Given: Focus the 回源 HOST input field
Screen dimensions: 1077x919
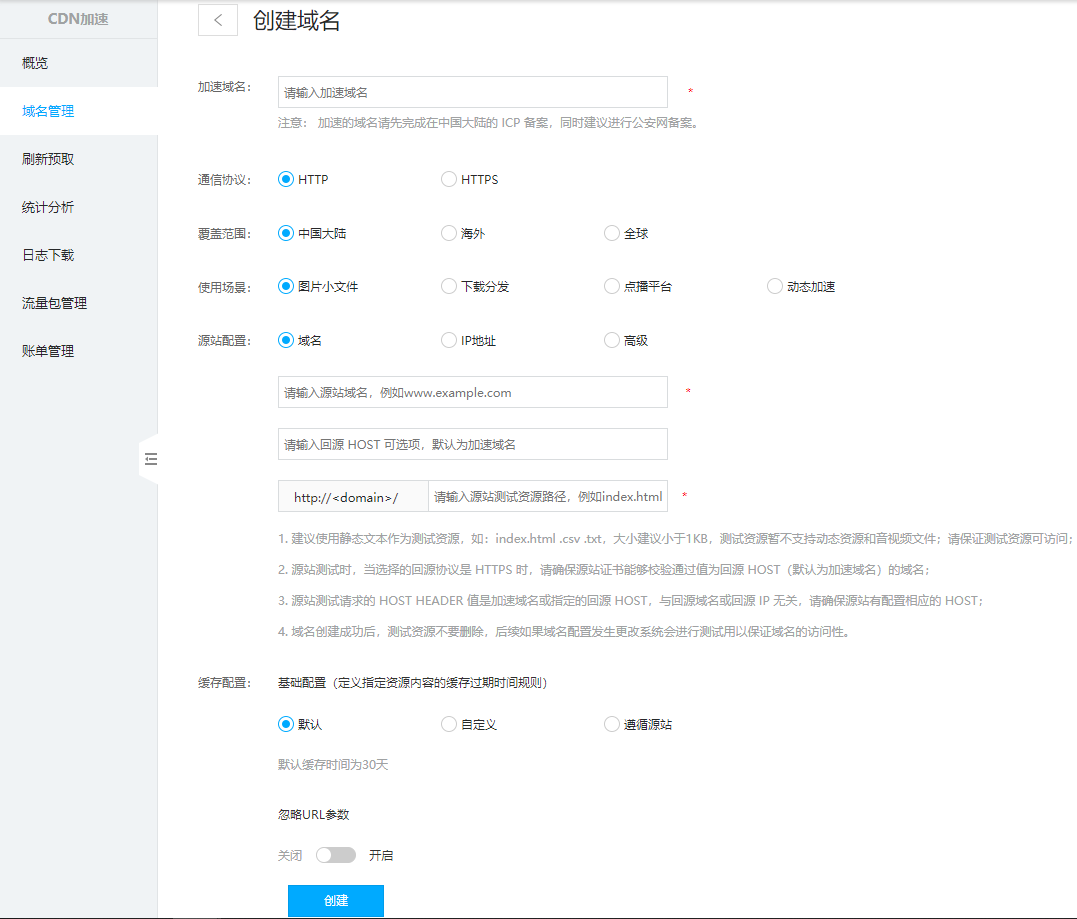Looking at the screenshot, I should tap(472, 444).
